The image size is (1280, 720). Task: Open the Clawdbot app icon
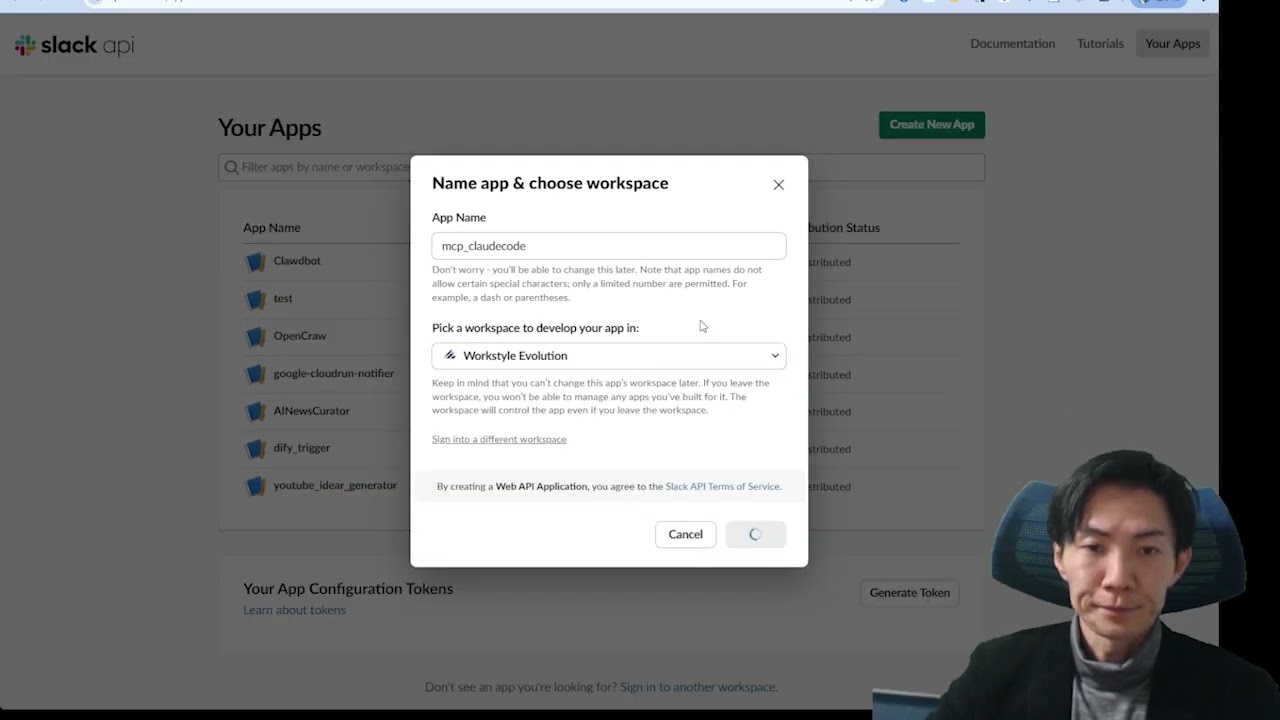pos(256,262)
